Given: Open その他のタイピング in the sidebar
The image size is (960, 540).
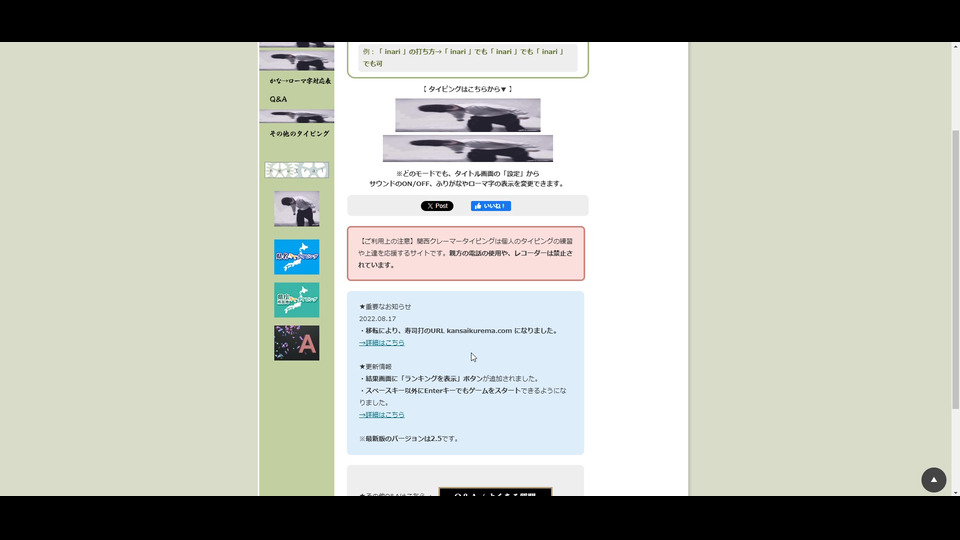Looking at the screenshot, I should pos(299,133).
